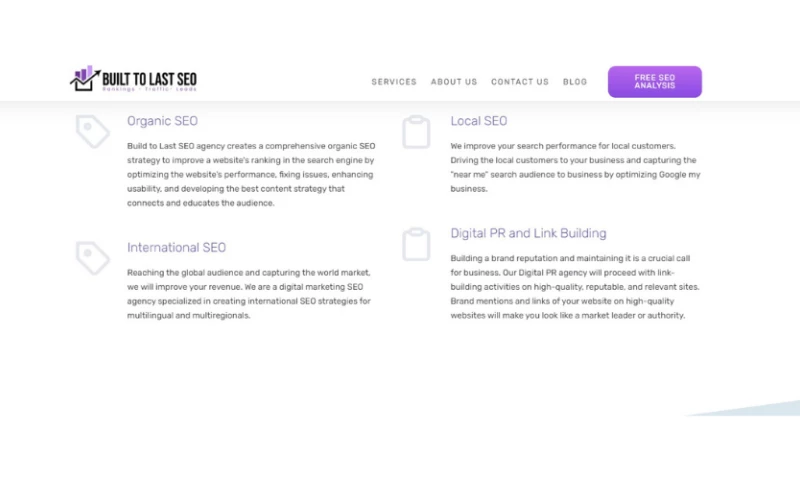
Task: Click the Free SEO Analysis button
Action: pos(655,82)
